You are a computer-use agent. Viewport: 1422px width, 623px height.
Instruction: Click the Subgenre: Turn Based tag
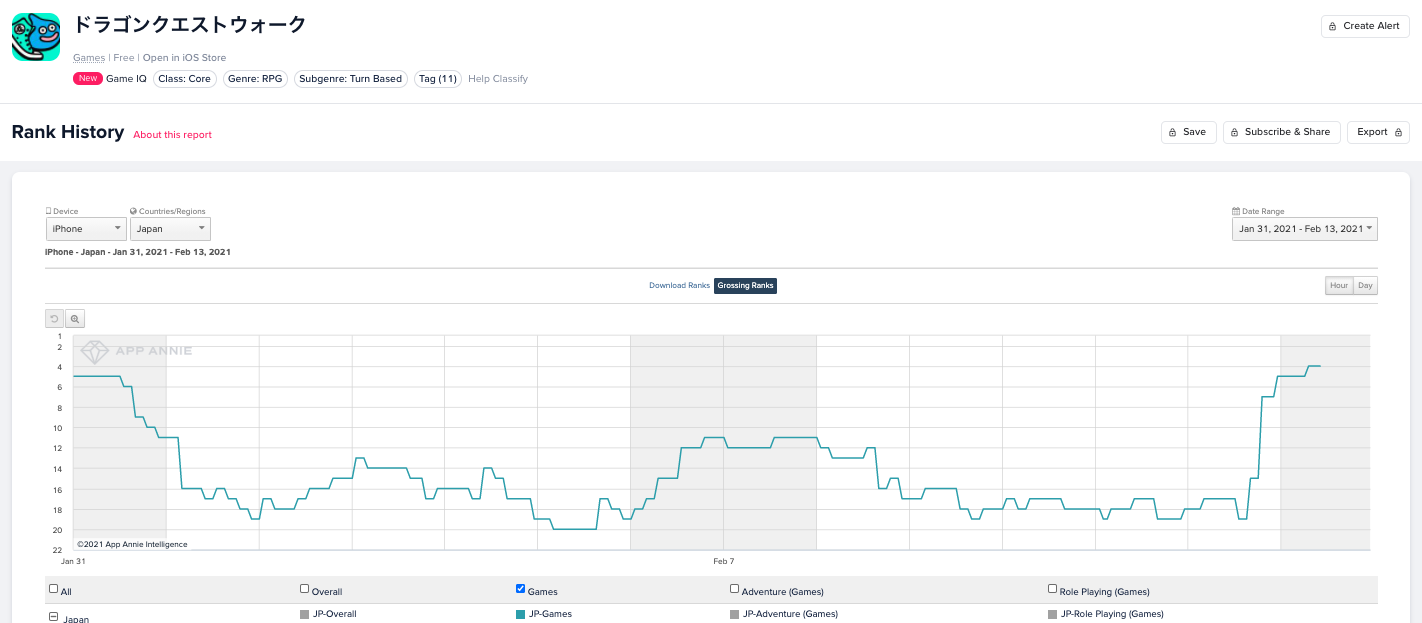tap(351, 79)
